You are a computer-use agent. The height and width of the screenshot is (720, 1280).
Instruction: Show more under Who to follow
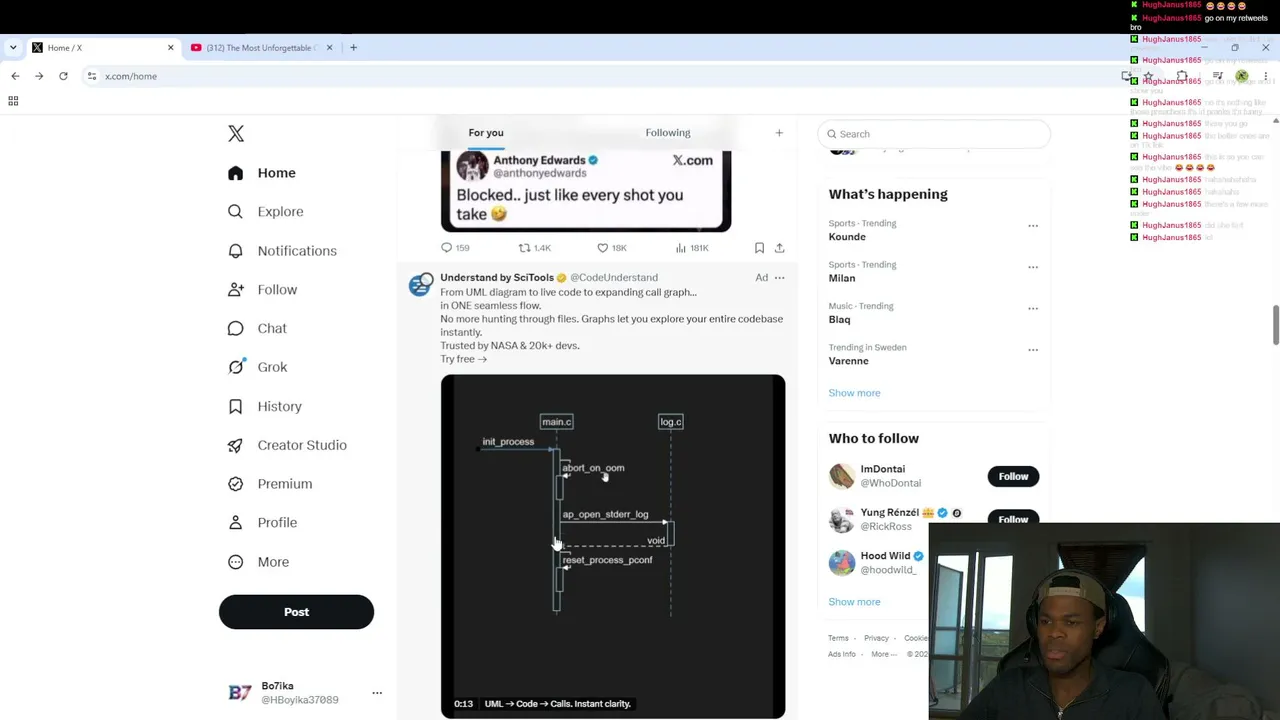pos(854,602)
